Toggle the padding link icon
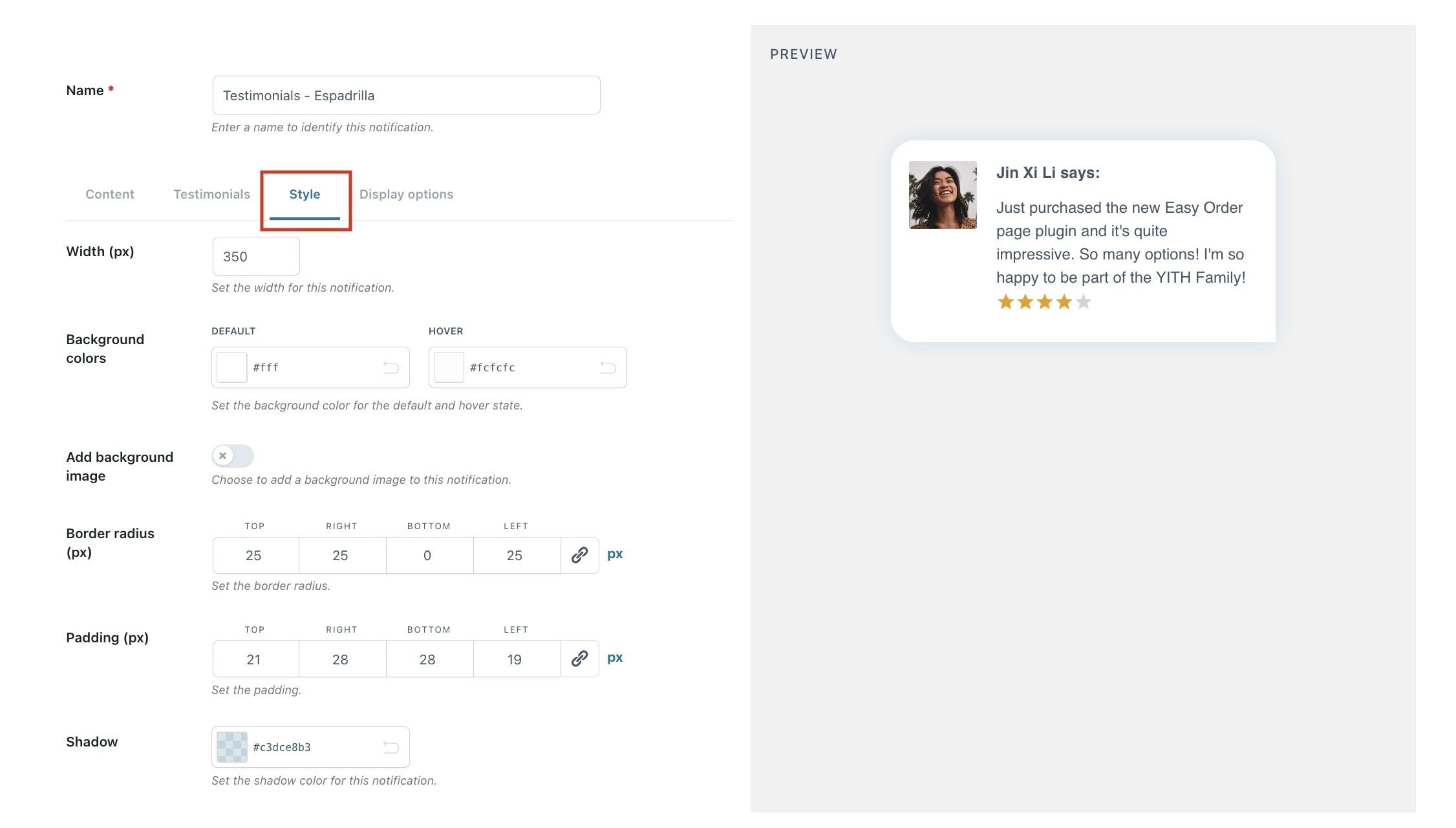Viewport: 1456px width, 828px height. (x=580, y=659)
